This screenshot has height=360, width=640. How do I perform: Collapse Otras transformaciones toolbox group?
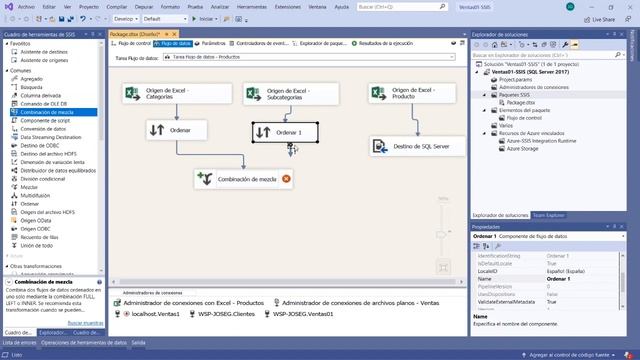coord(7,266)
